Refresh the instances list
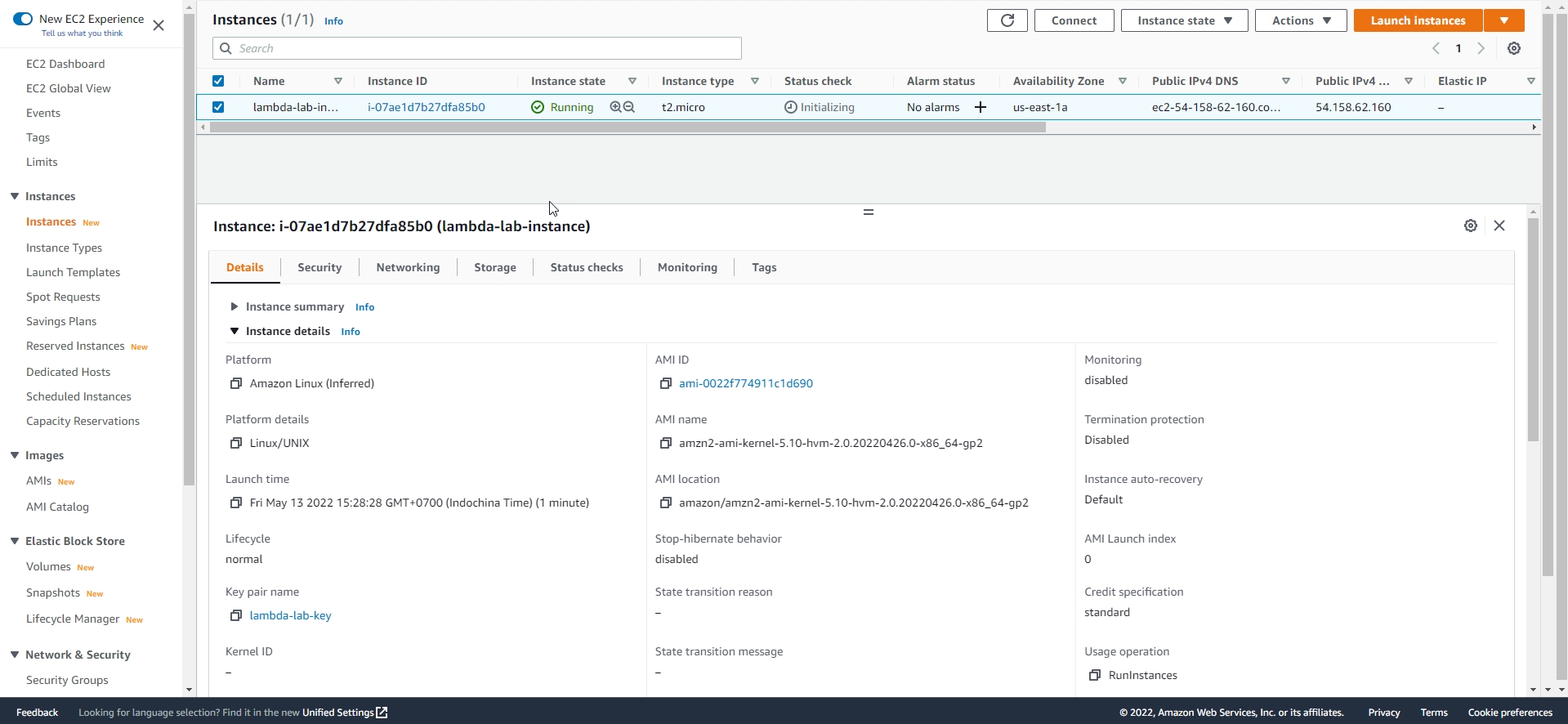This screenshot has height=724, width=1568. [1007, 20]
